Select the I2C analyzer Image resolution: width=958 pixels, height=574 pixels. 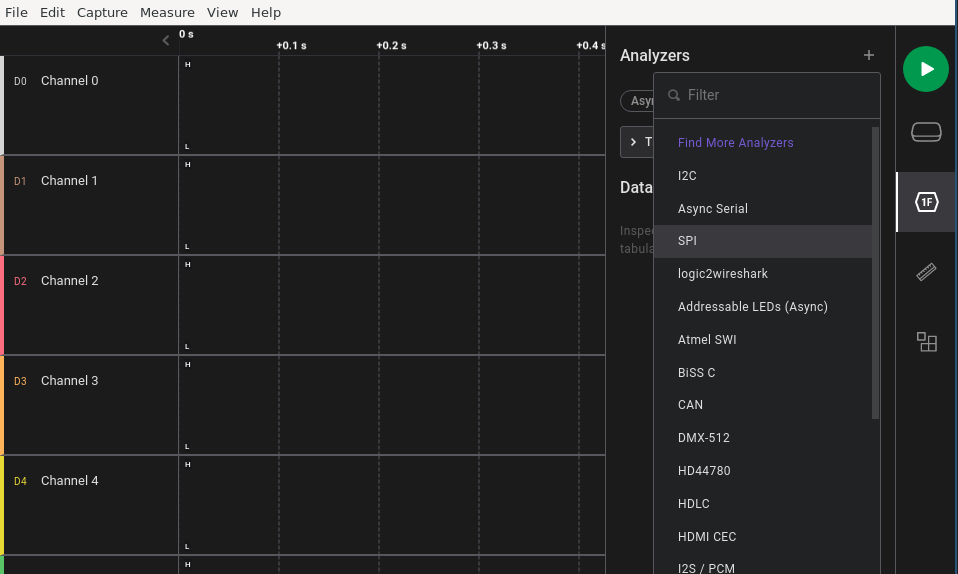click(x=687, y=175)
